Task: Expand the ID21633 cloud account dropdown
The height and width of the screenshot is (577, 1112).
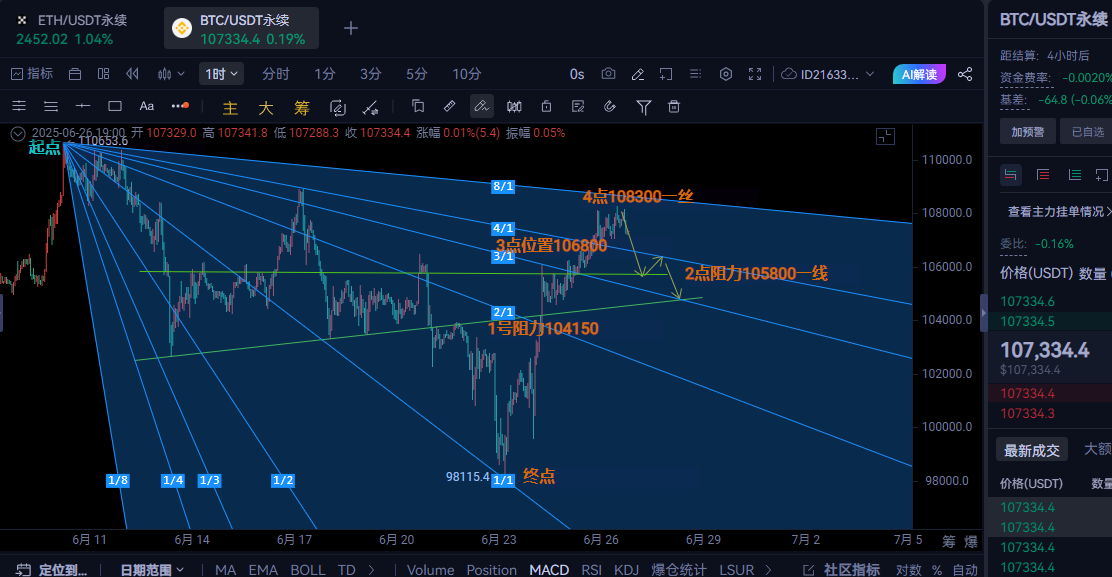Action: (x=829, y=74)
